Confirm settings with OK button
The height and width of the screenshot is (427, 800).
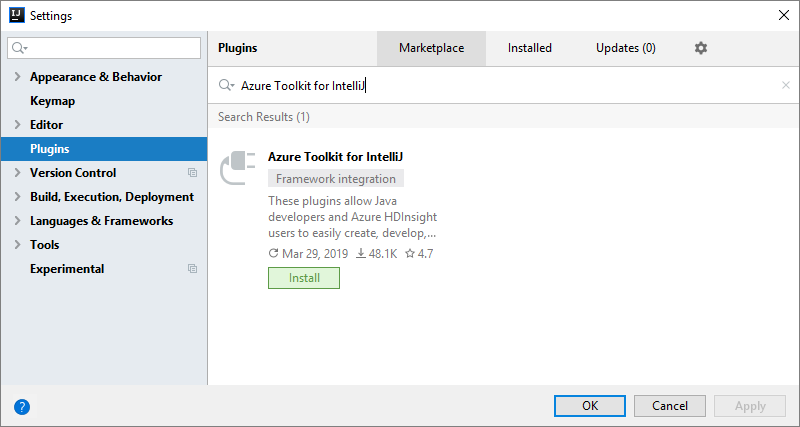pyautogui.click(x=590, y=406)
